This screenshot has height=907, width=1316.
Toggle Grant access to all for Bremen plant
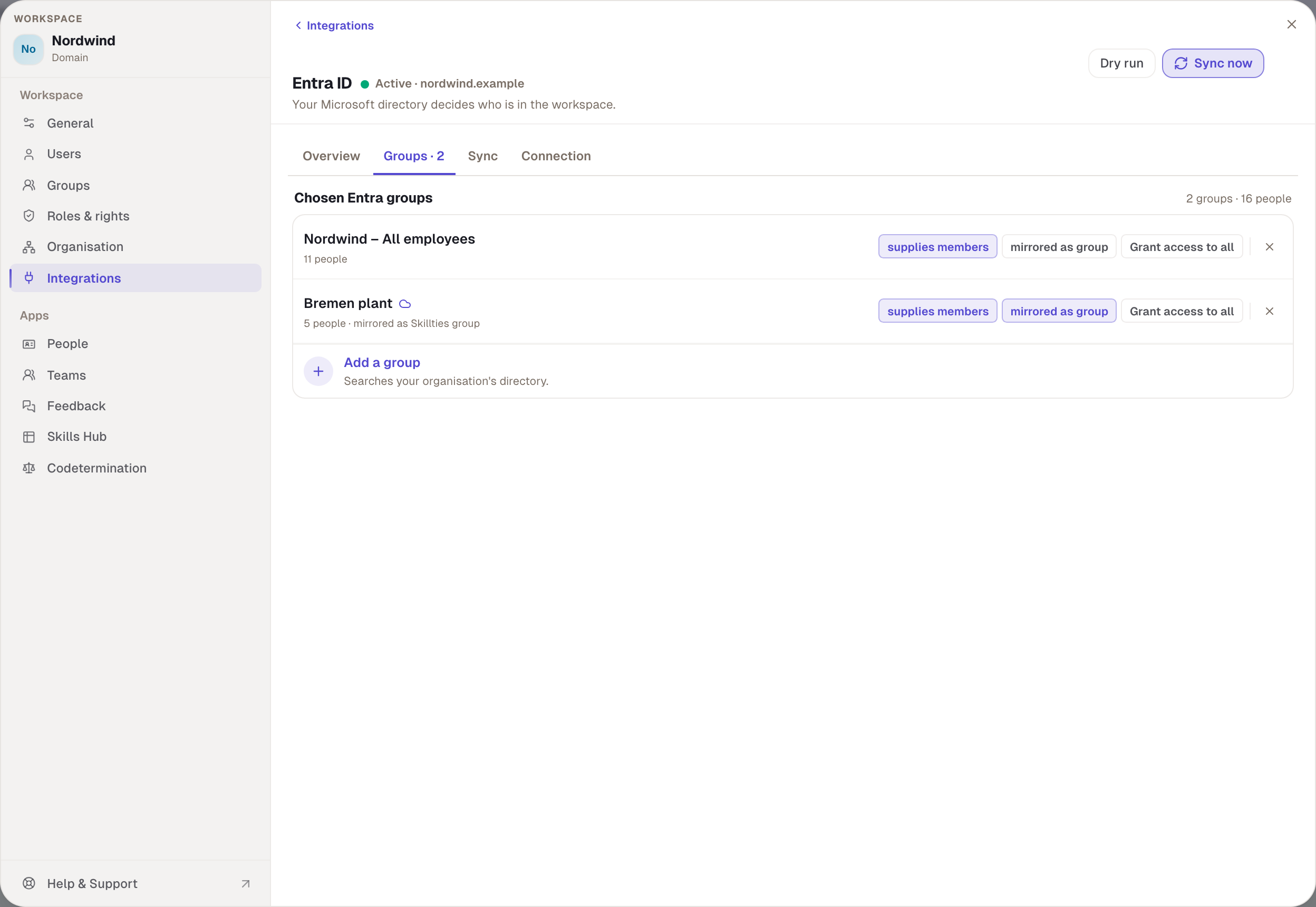point(1182,311)
